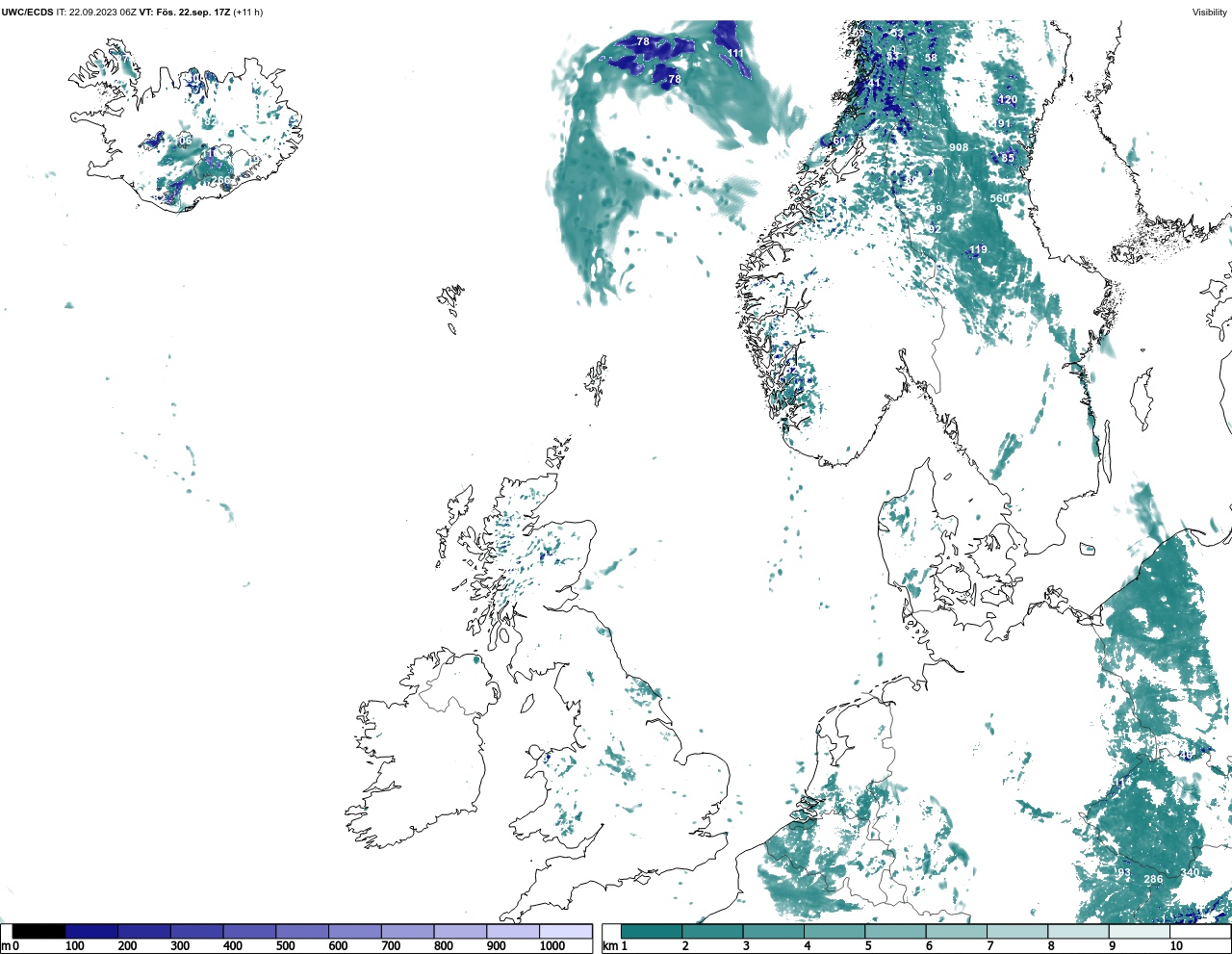Select the 4–5 km legend swatch

point(834,931)
